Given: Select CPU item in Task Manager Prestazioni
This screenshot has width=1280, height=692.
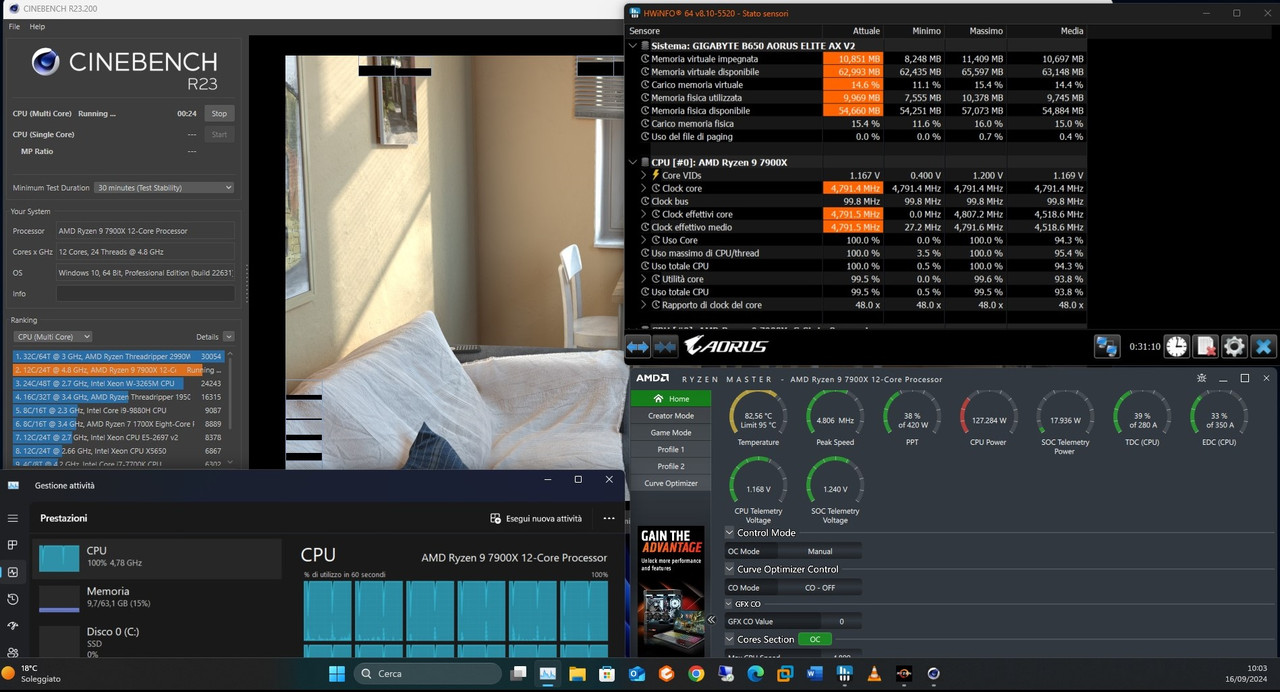Looking at the screenshot, I should 157,557.
